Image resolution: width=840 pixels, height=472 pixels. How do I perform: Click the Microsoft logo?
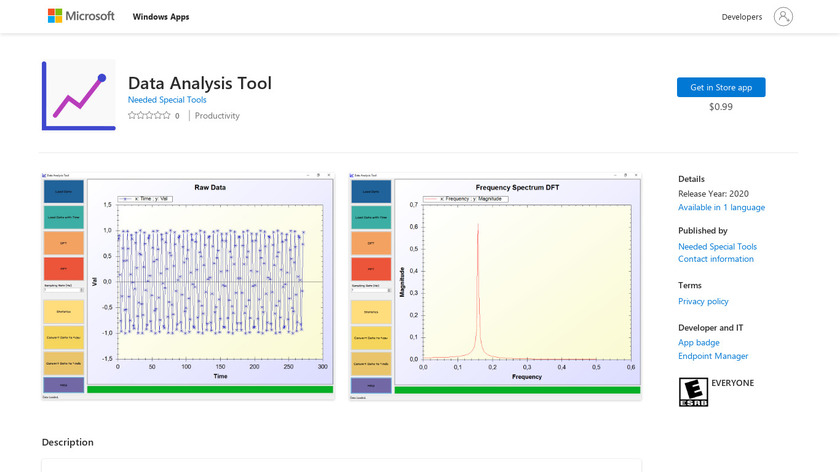coord(81,16)
